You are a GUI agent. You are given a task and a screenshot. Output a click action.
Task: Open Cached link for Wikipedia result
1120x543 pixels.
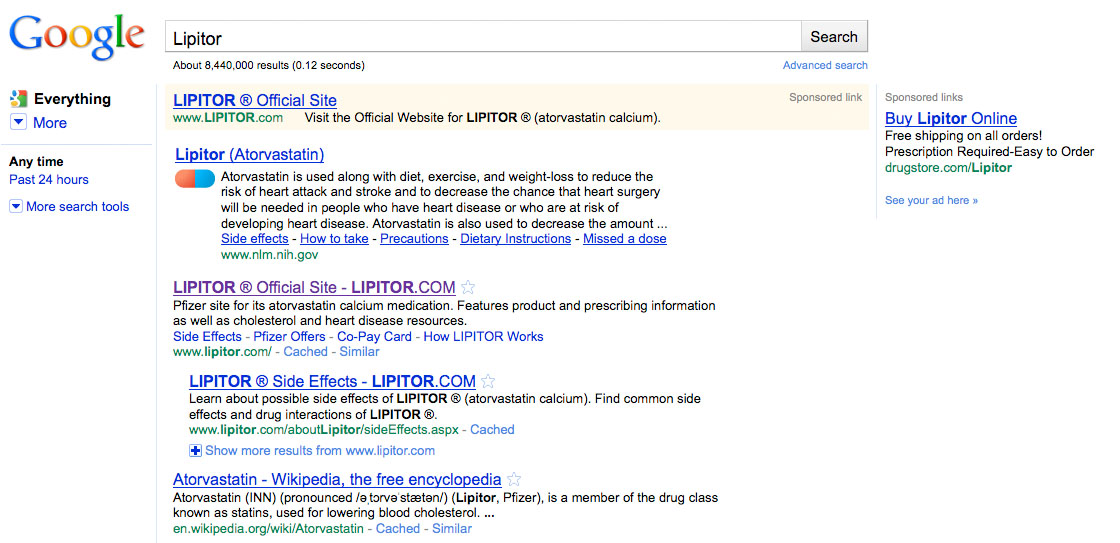click(x=398, y=529)
